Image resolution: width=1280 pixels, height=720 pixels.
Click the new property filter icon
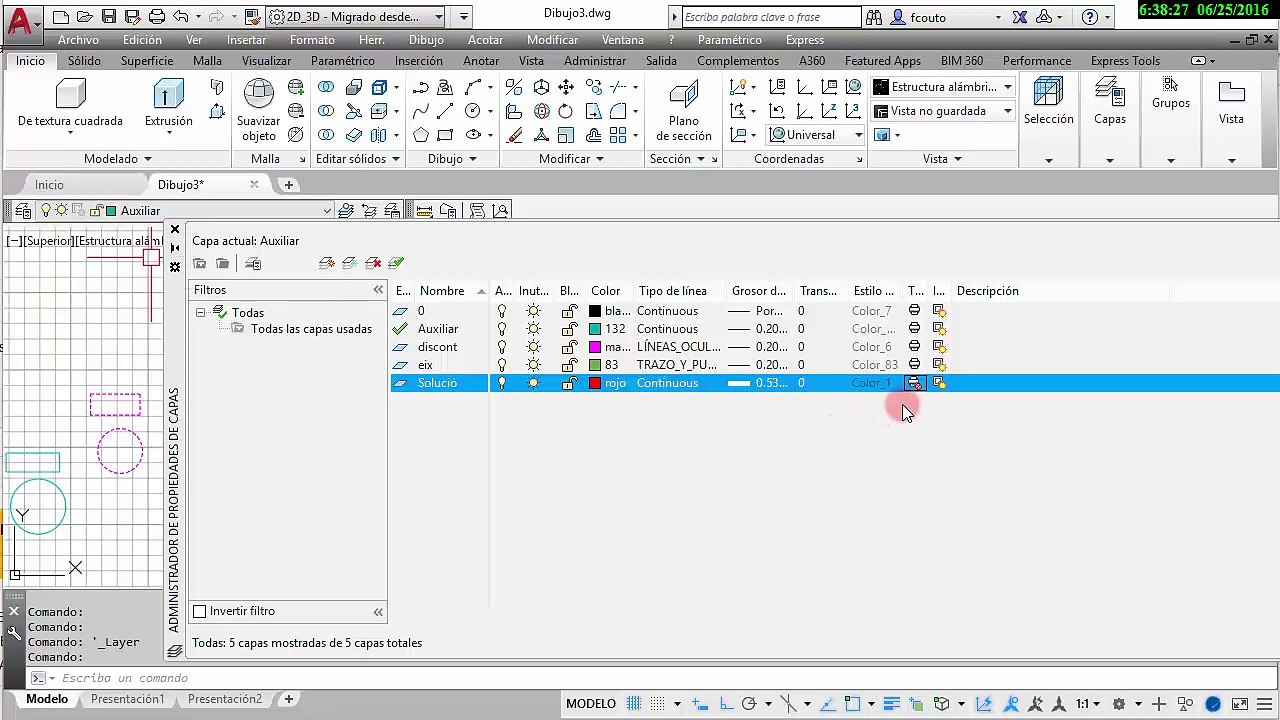pyautogui.click(x=199, y=263)
